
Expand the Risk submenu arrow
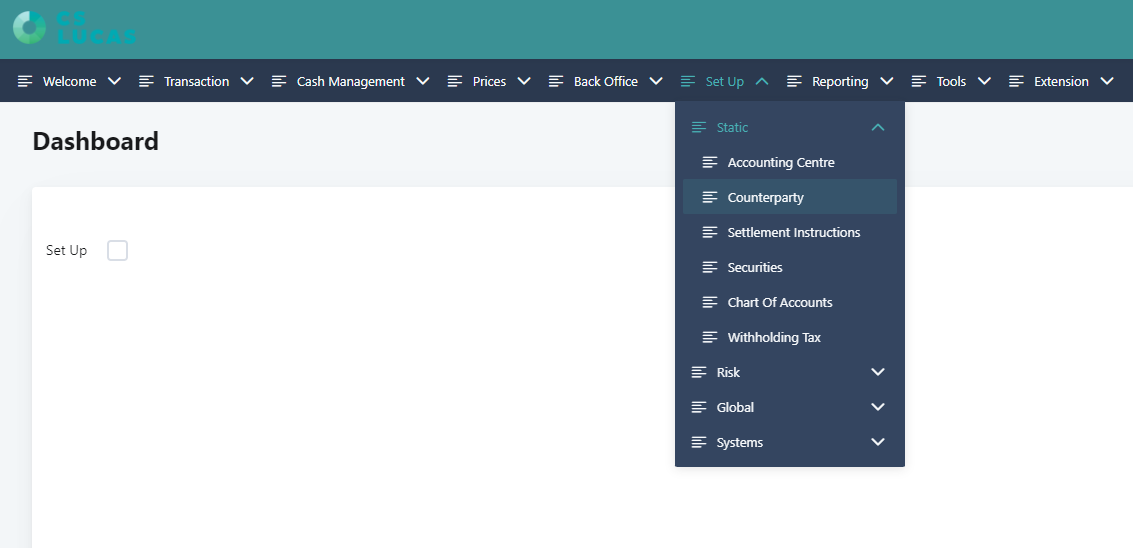pos(878,372)
